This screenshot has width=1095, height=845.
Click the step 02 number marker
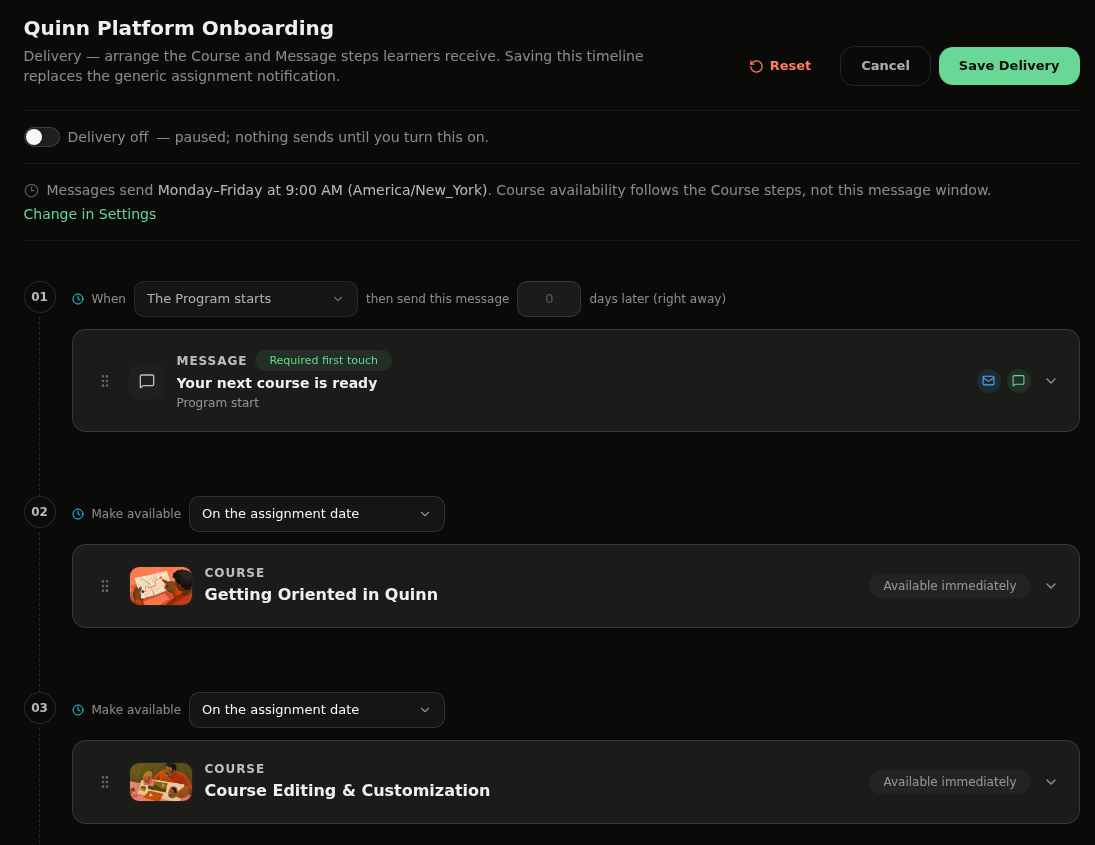(x=40, y=512)
